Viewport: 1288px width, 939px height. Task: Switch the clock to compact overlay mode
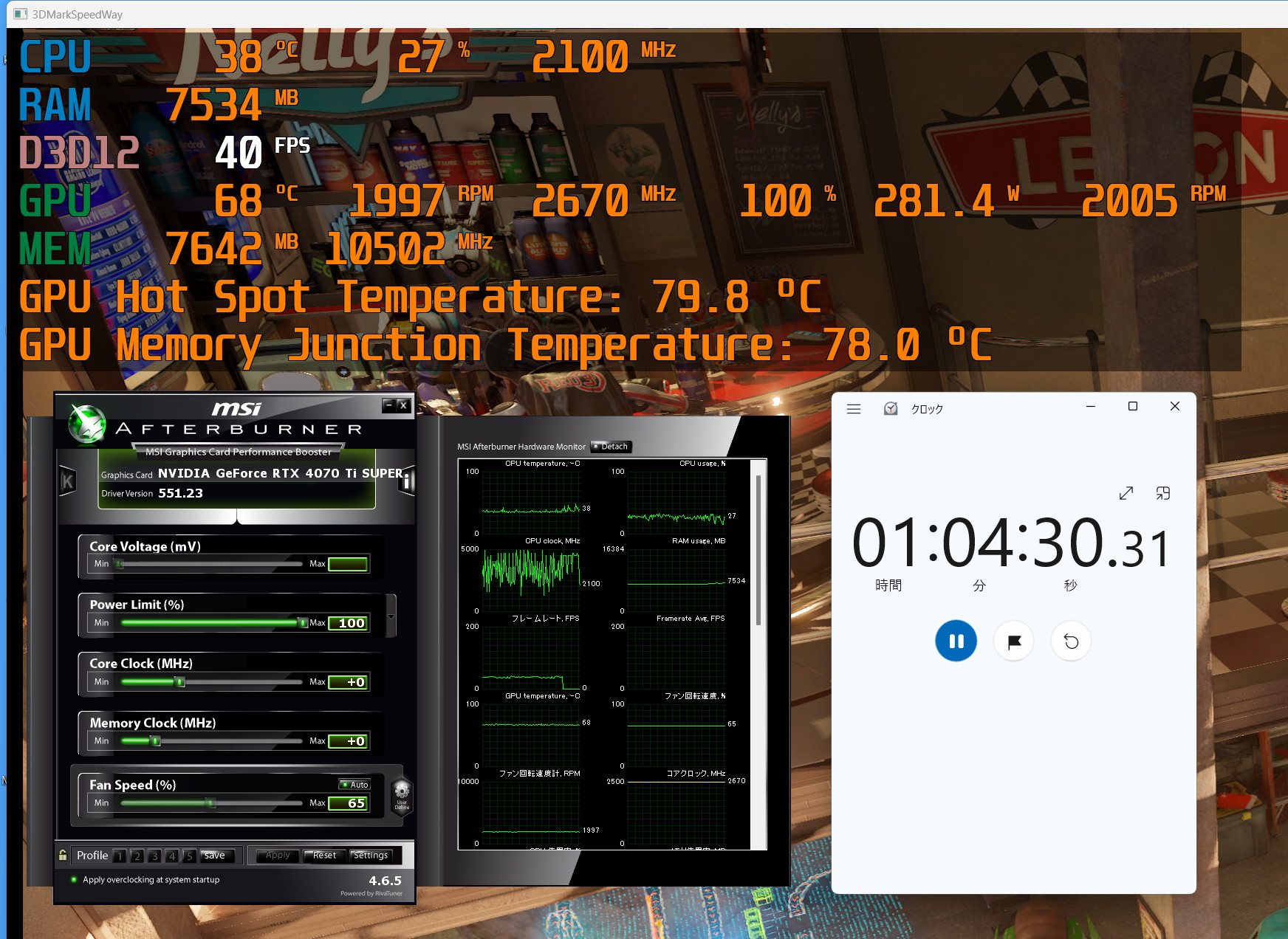[1162, 493]
